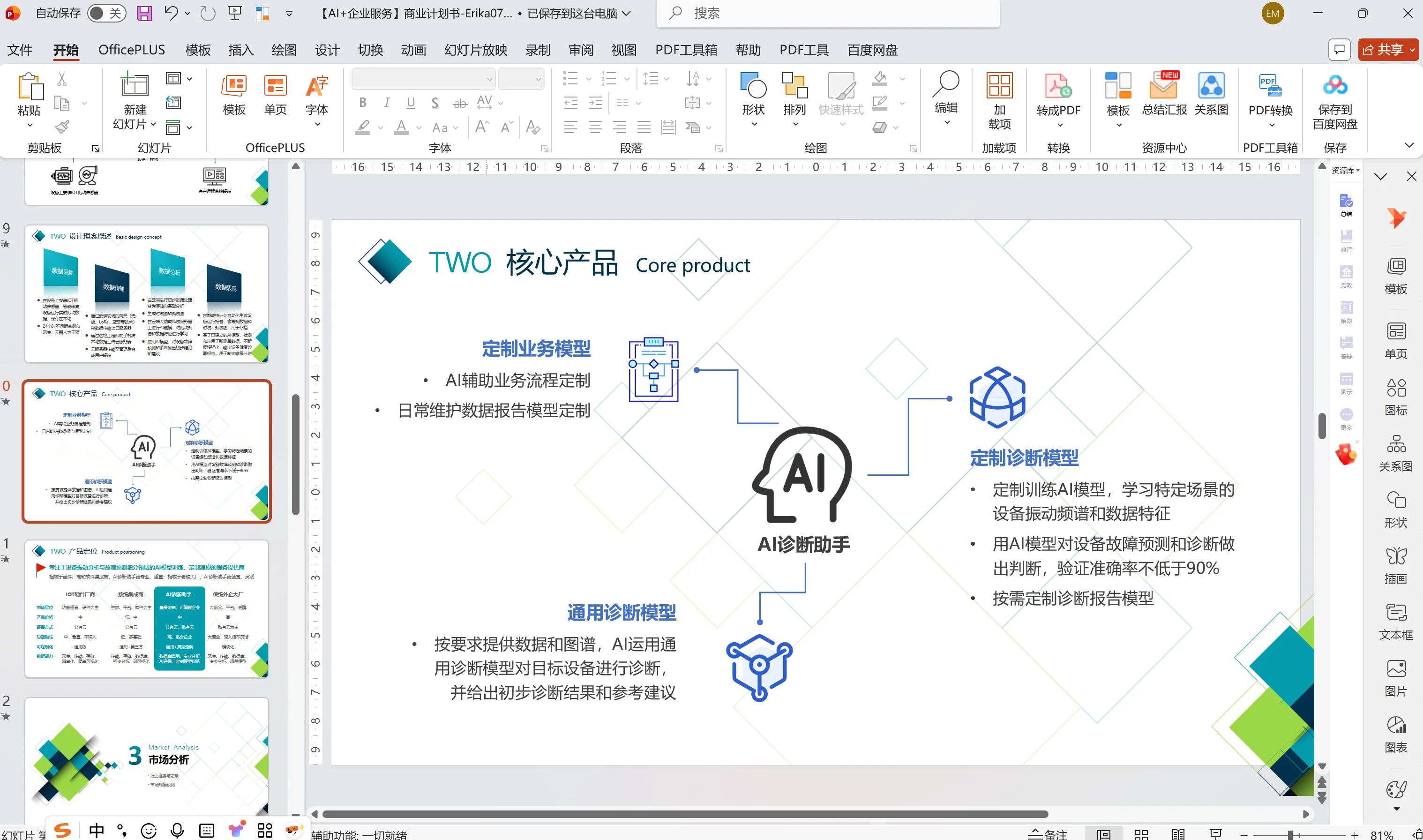Click the Undo arrow icon
The height and width of the screenshot is (840, 1423).
(x=171, y=13)
